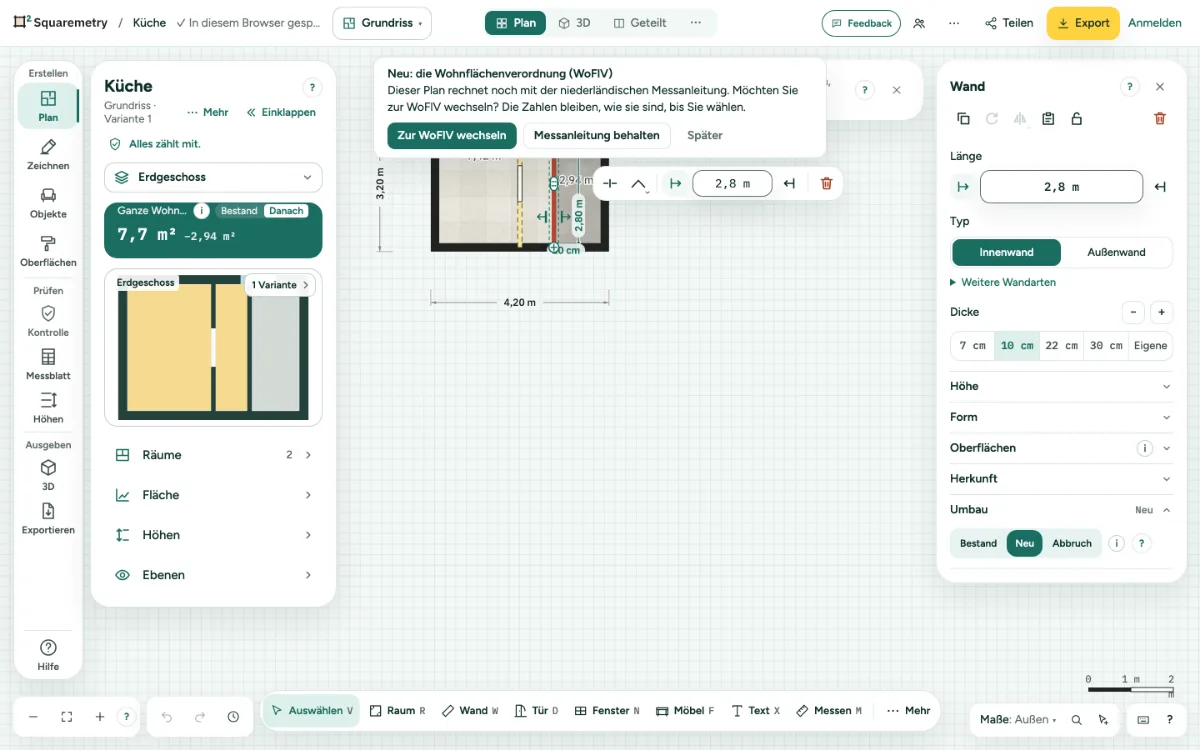
Task: Click the yellow Export button
Action: pyautogui.click(x=1083, y=23)
